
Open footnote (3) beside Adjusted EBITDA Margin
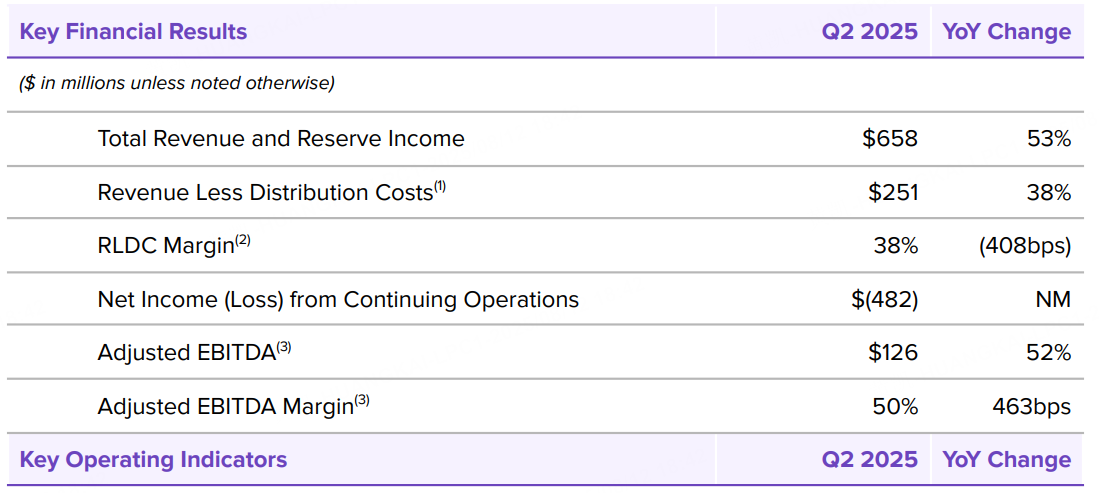pos(362,400)
